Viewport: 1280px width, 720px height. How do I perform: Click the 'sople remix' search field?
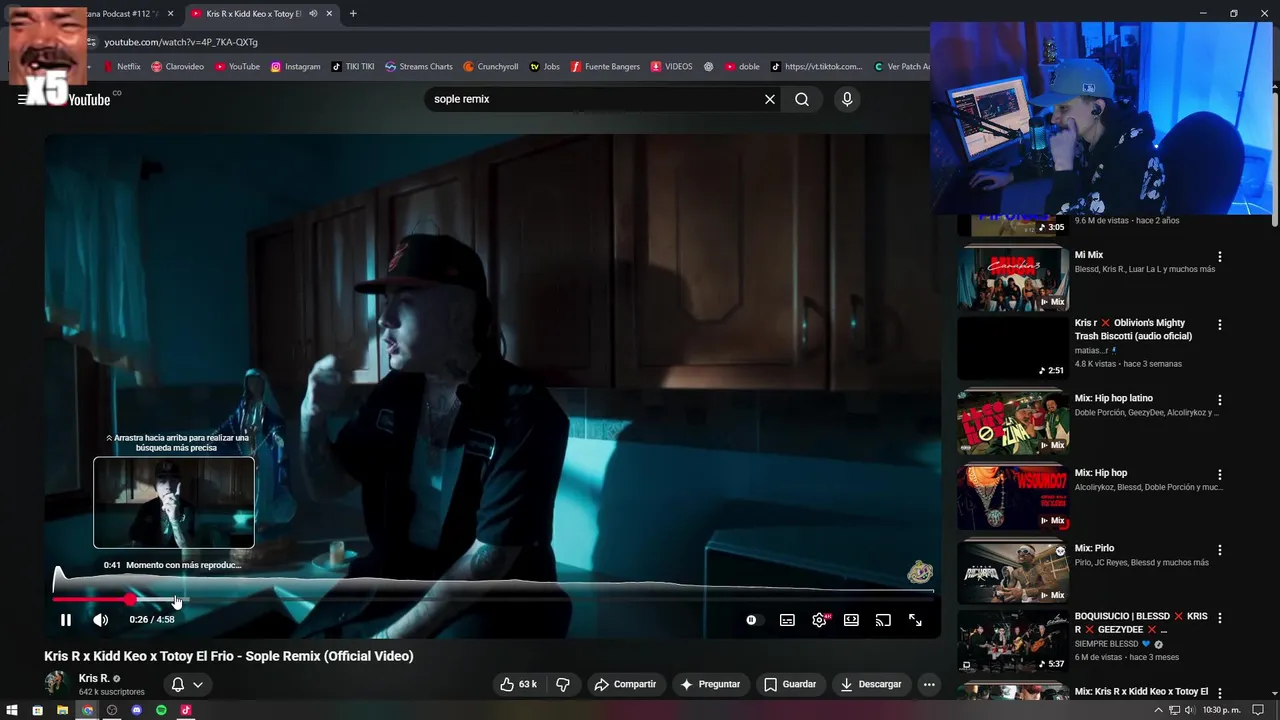pyautogui.click(x=595, y=99)
